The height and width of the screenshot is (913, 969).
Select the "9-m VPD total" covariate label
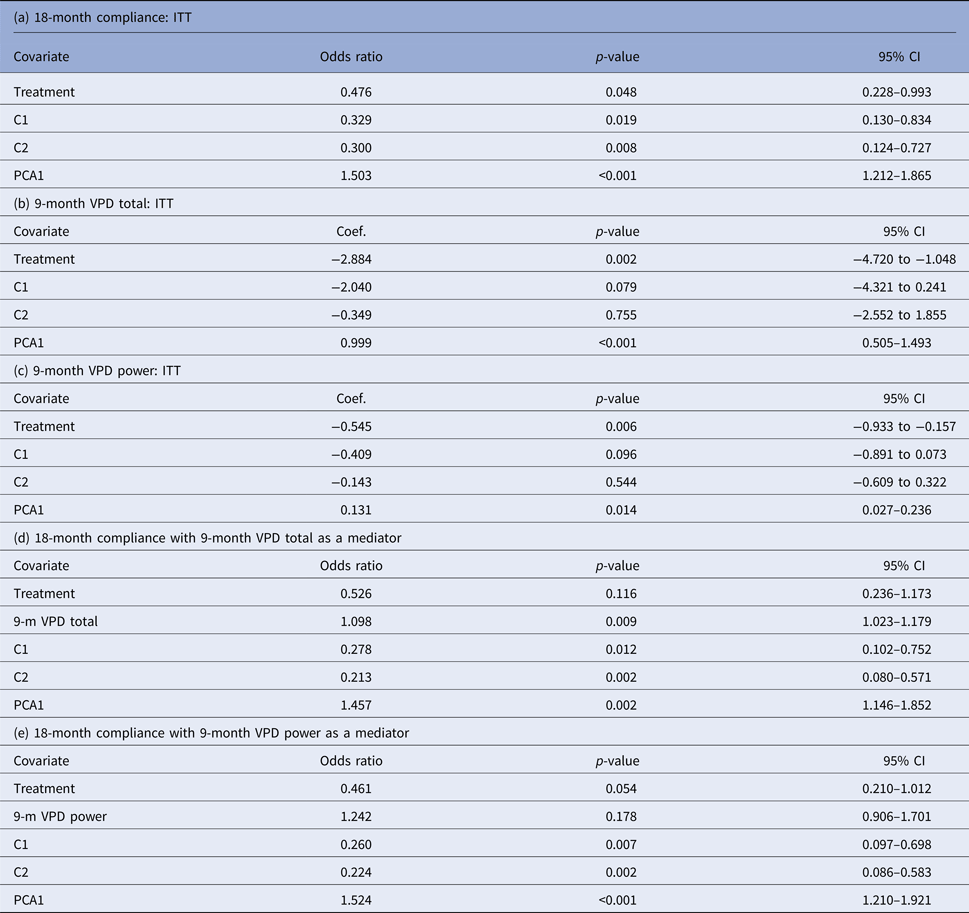click(55, 621)
